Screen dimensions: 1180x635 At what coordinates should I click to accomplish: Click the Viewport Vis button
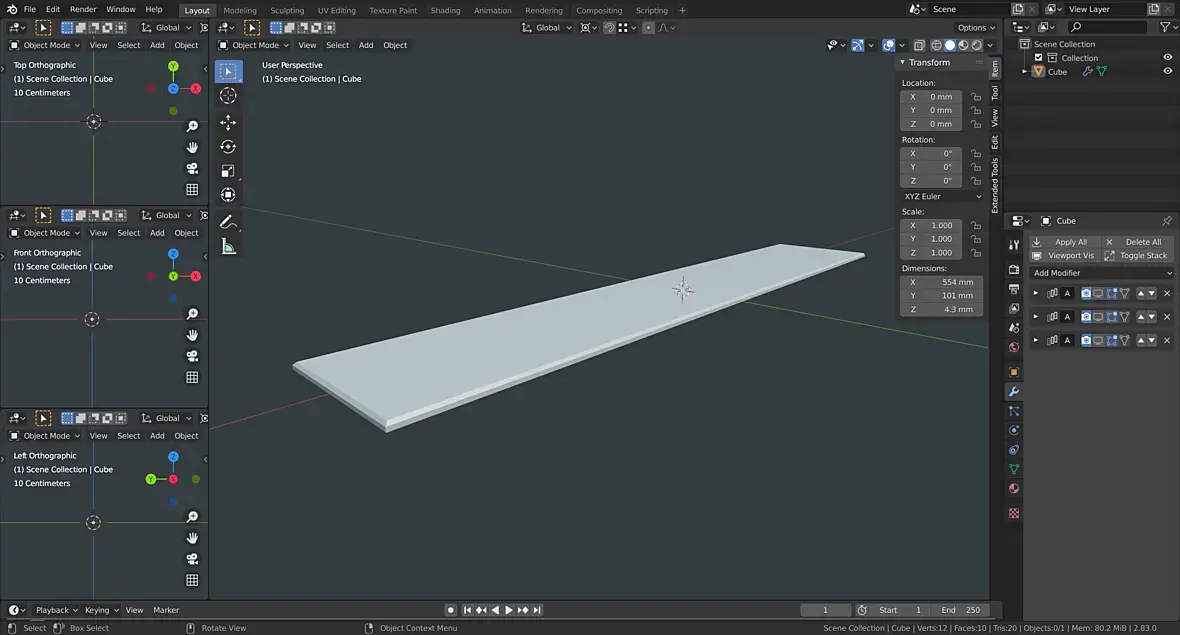click(x=1064, y=256)
